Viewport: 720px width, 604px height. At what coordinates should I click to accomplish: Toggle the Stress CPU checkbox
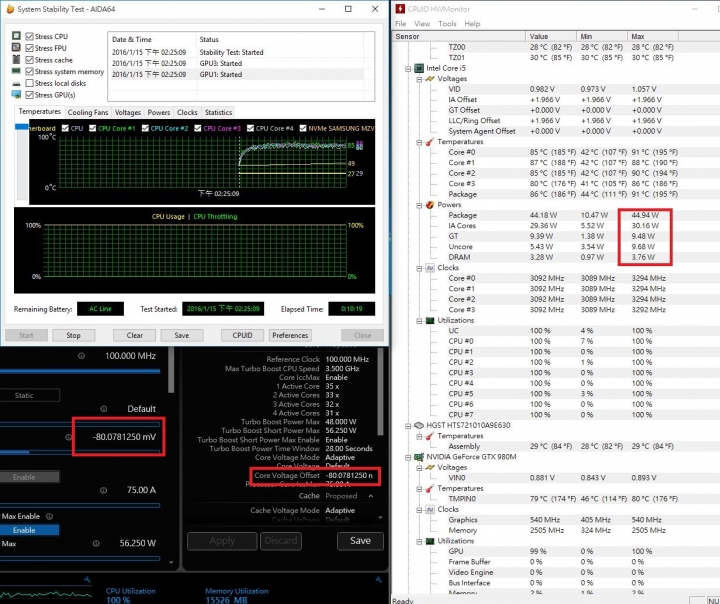click(30, 36)
